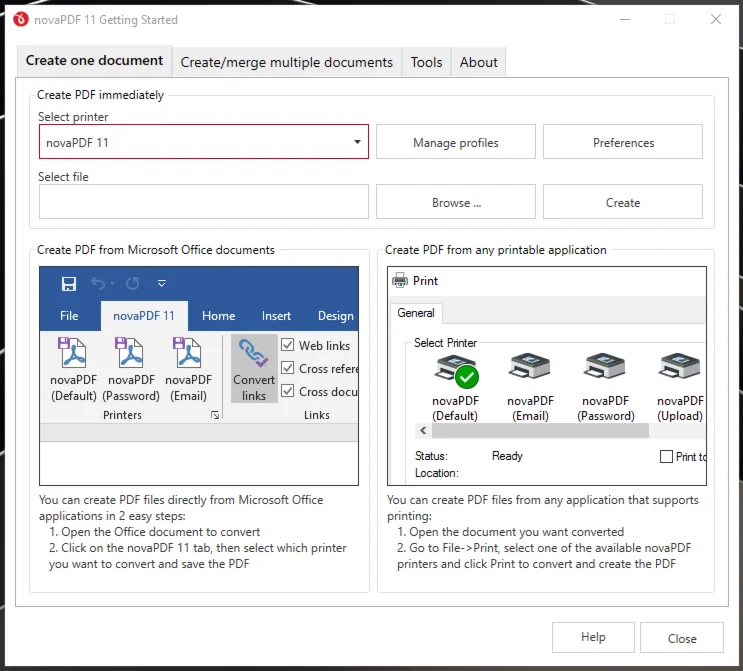Image resolution: width=743 pixels, height=671 pixels.
Task: Switch to Create/merge multiple documents tab
Action: point(286,62)
